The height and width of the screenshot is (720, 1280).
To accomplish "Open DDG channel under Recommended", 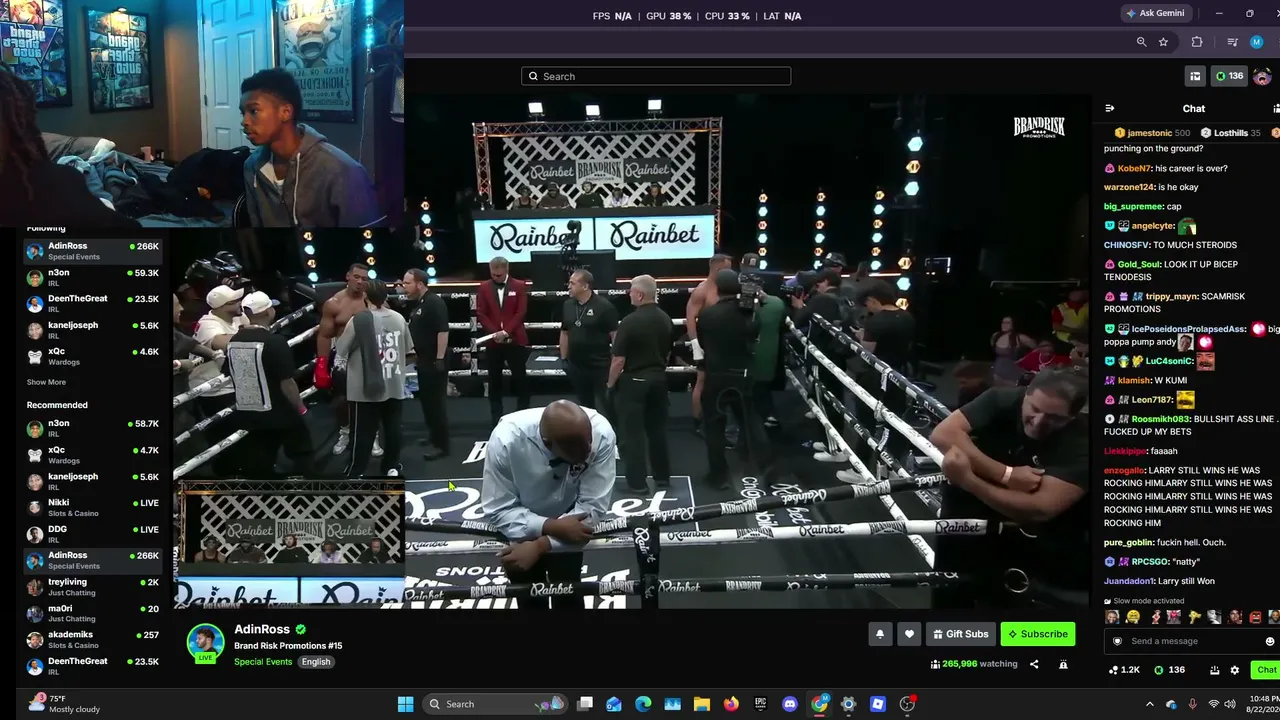I will coord(93,534).
